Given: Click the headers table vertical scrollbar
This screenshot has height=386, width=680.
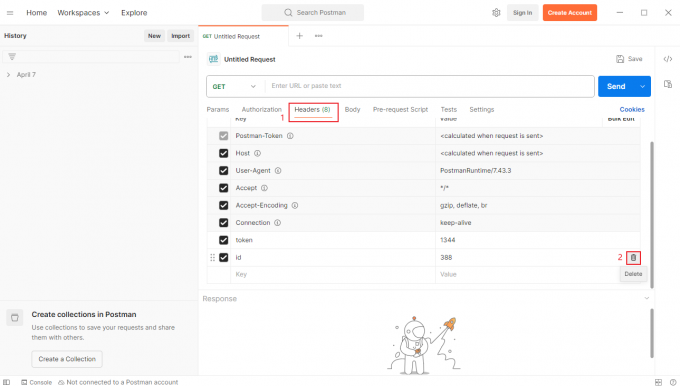Looking at the screenshot, I should tap(652, 215).
